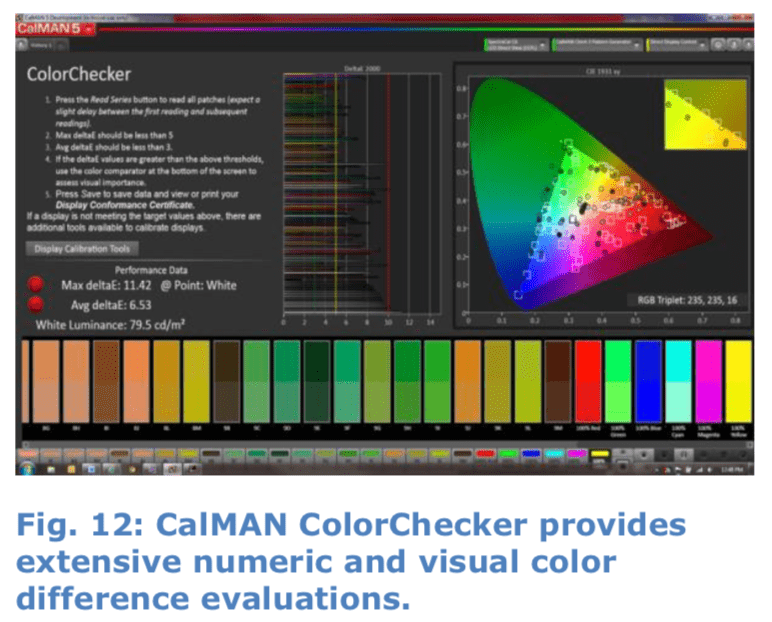Click the Display Calibration Tools button

[x=82, y=249]
